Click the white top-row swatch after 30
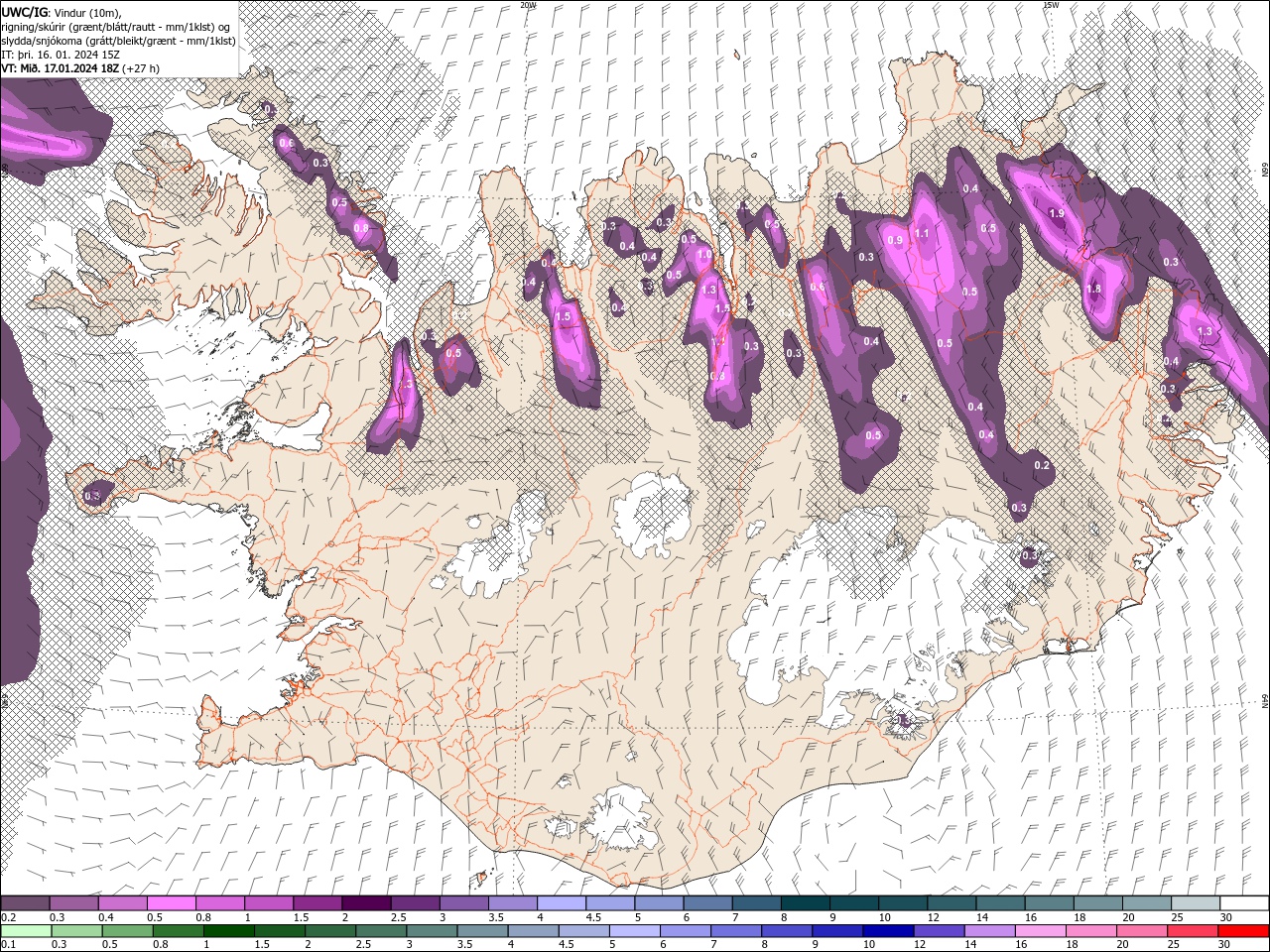 [1244, 903]
